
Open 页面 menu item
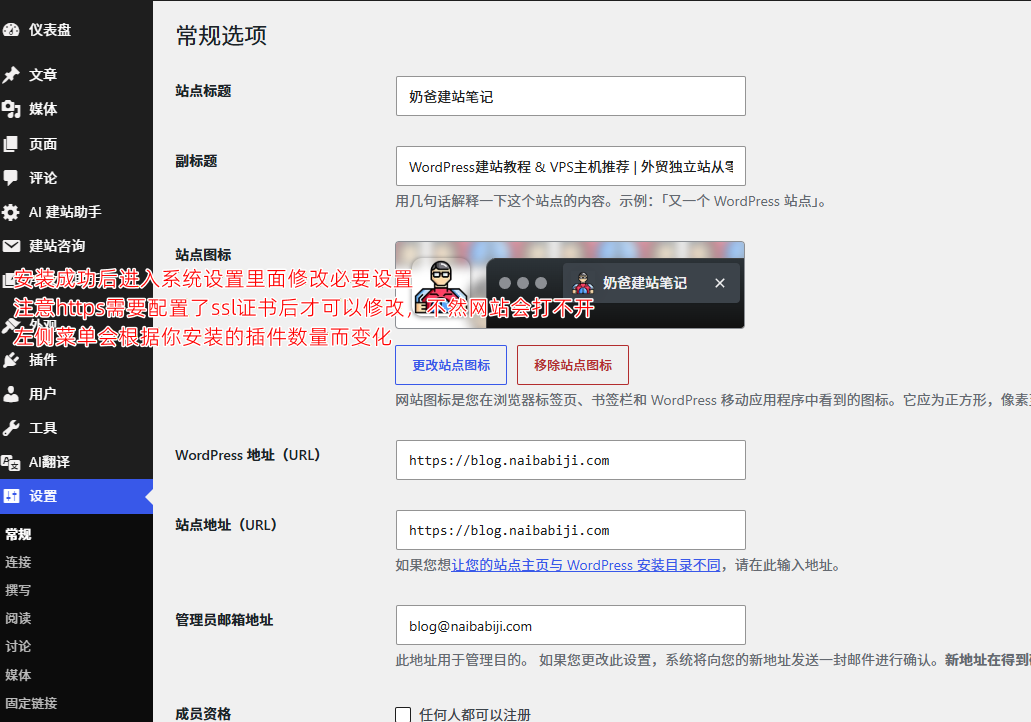(x=43, y=144)
